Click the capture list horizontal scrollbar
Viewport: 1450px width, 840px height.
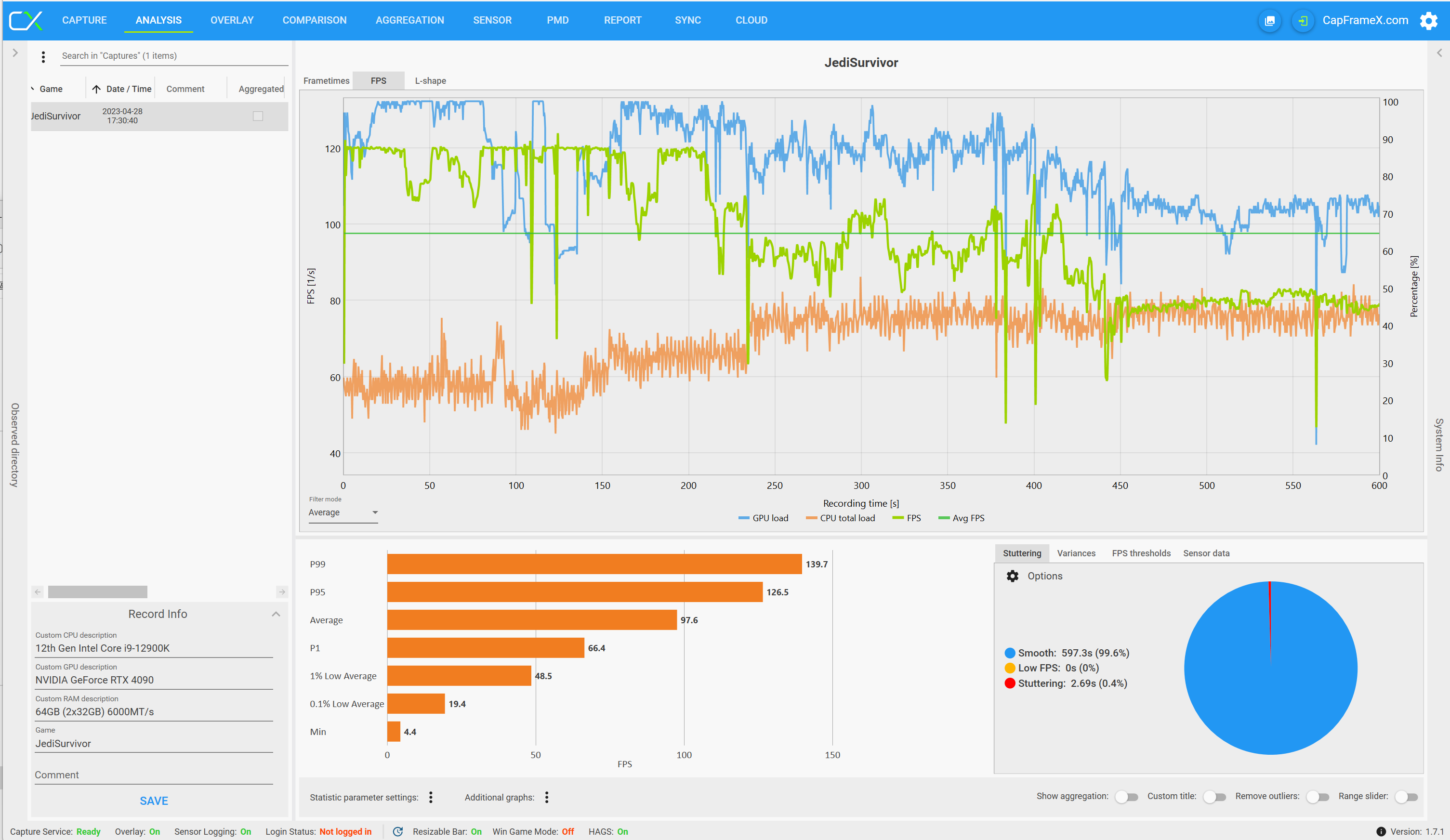click(x=97, y=591)
